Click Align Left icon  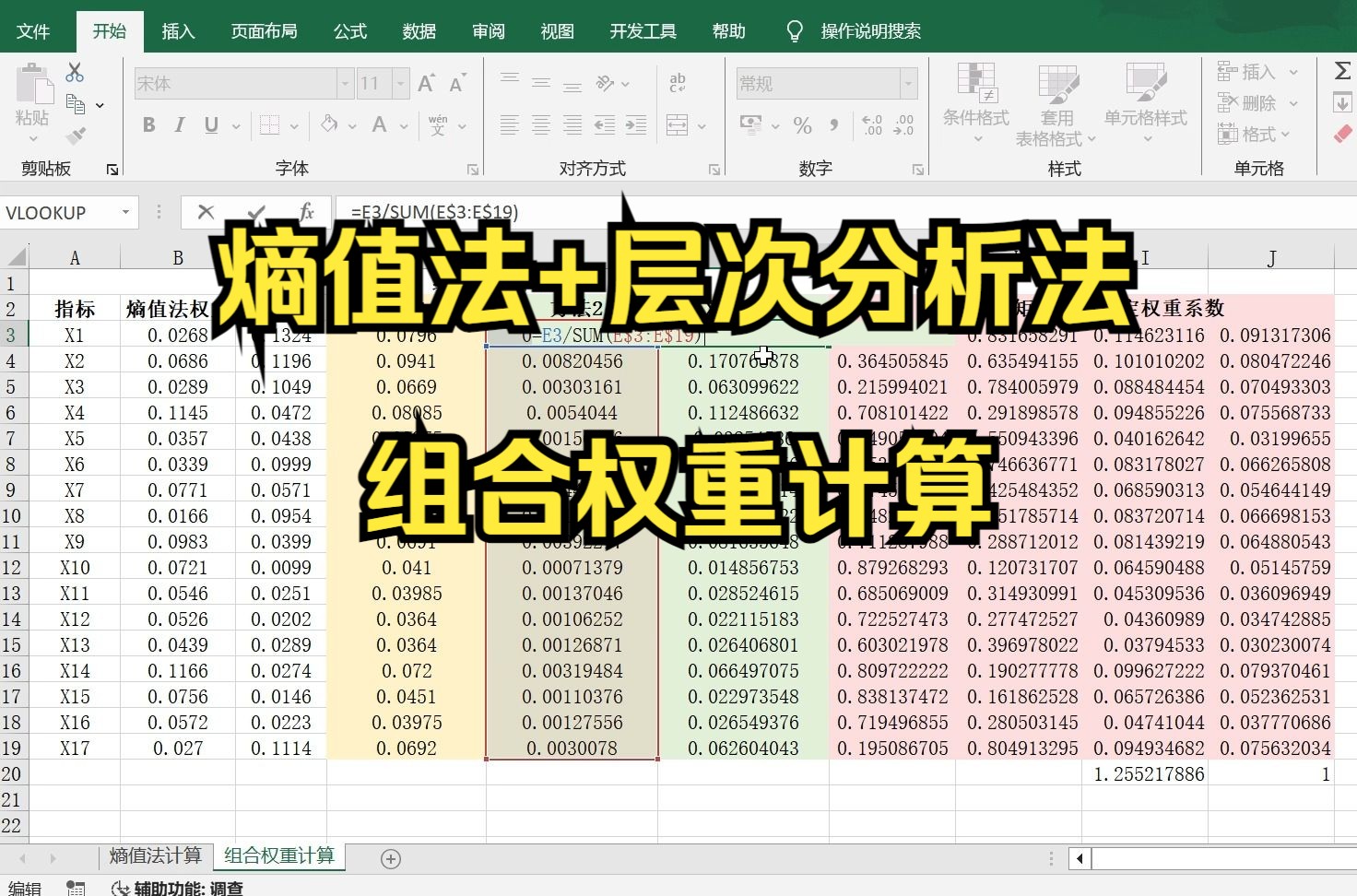(510, 124)
